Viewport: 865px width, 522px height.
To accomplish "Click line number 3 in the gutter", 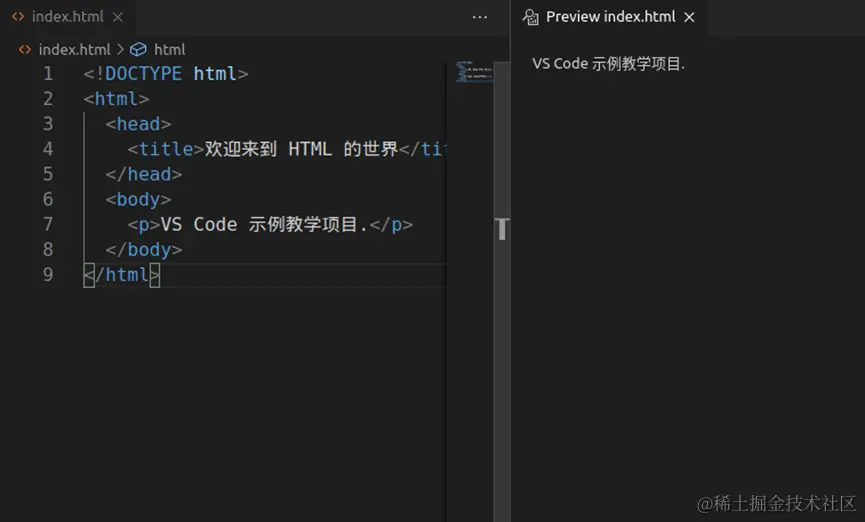I will pyautogui.click(x=49, y=124).
